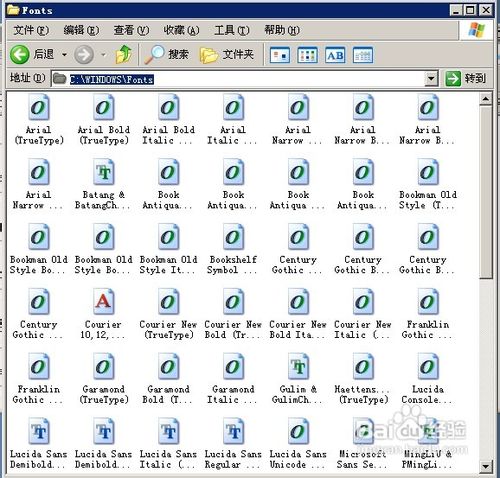The width and height of the screenshot is (500, 478).
Task: Open the Back button history dropdown arrow
Action: [x=64, y=55]
